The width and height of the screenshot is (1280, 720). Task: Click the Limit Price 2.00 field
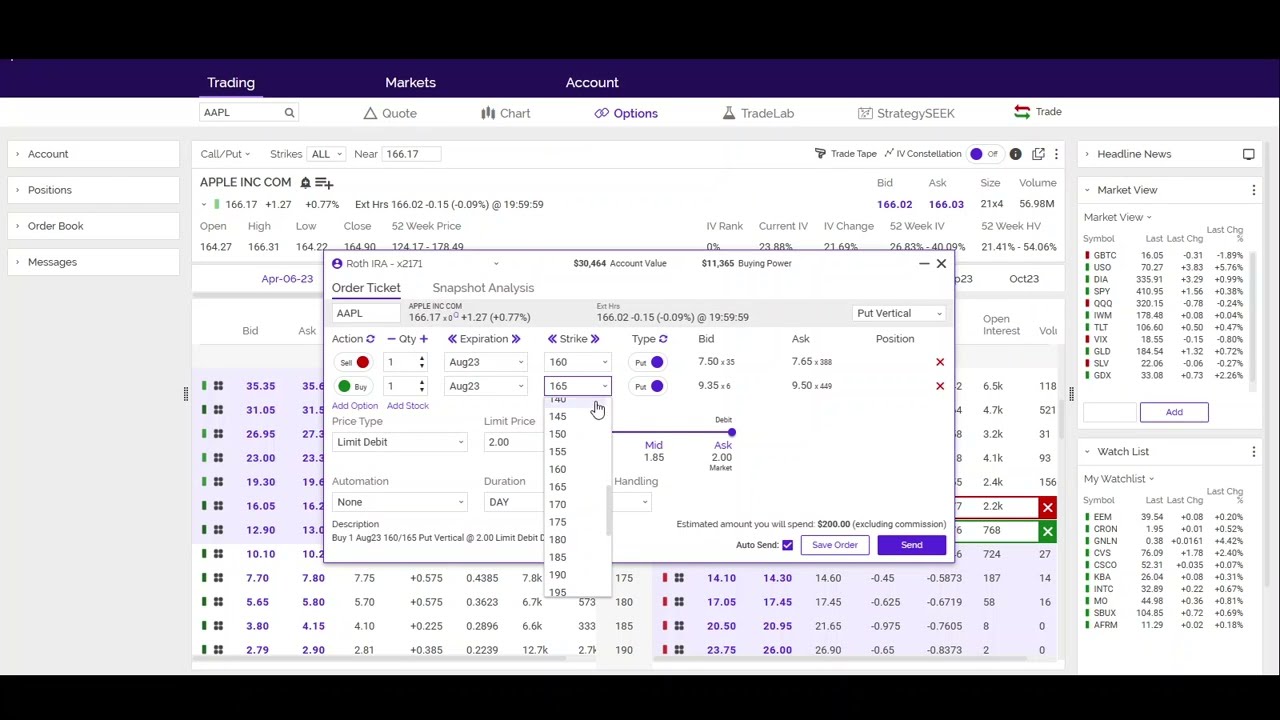514,442
